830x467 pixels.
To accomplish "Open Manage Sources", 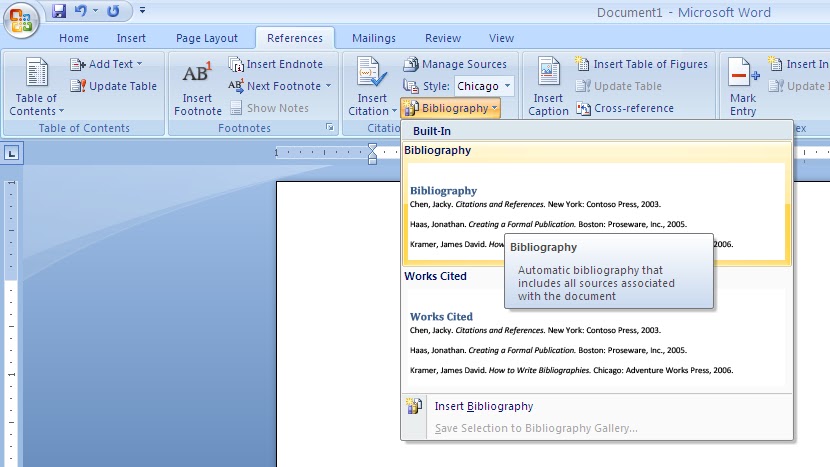I will (455, 64).
